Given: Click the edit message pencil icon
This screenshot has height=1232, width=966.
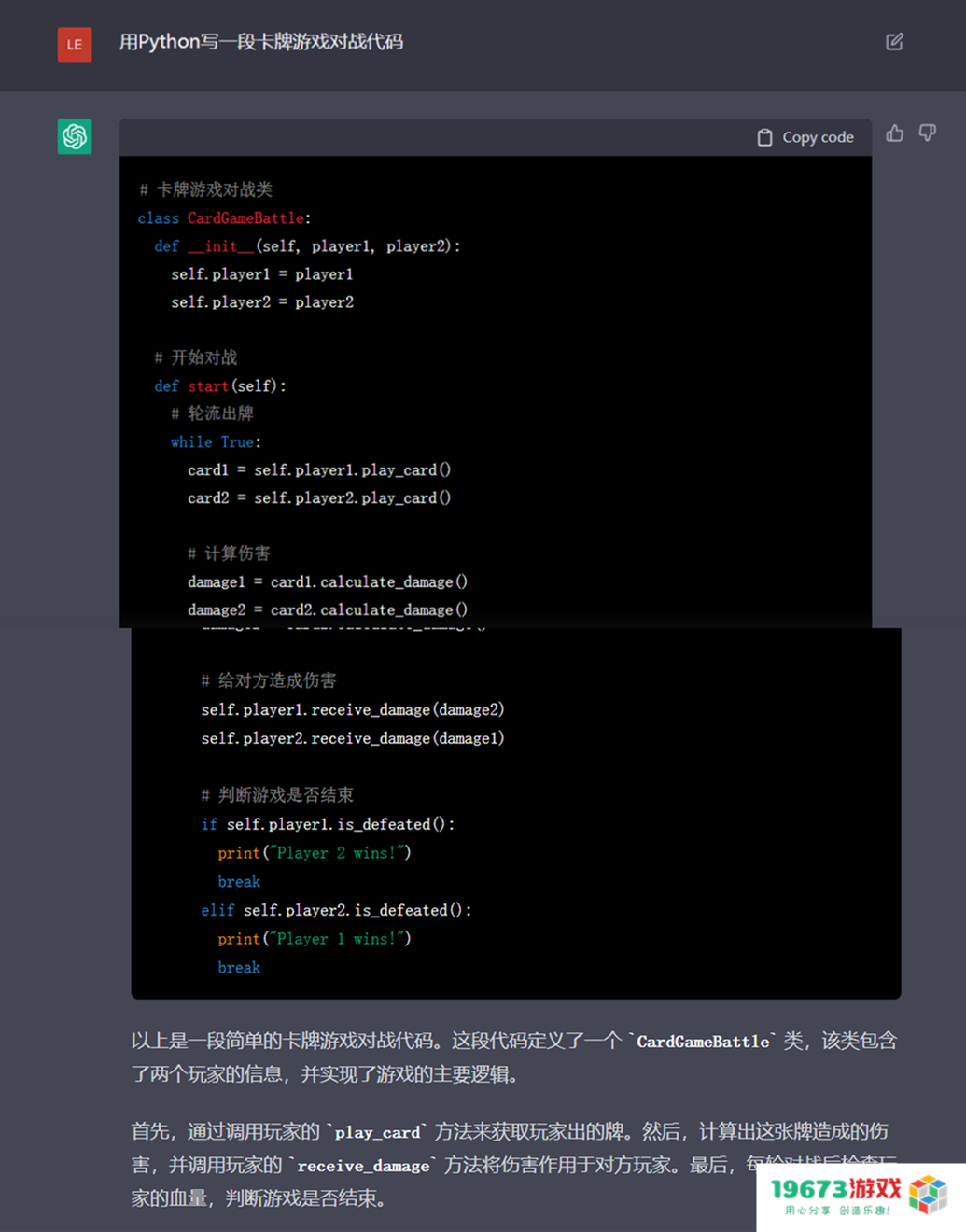Looking at the screenshot, I should tap(894, 42).
